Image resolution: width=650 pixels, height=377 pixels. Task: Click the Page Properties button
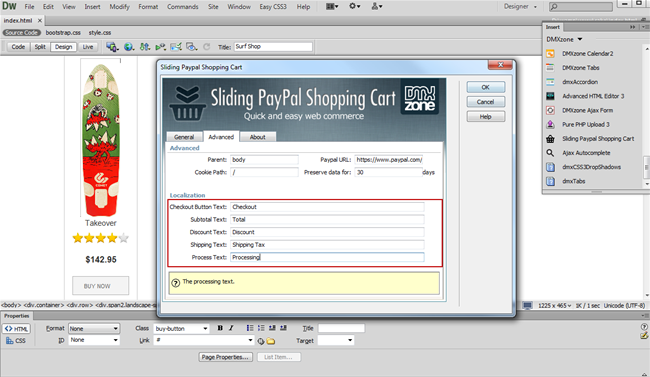(x=226, y=357)
